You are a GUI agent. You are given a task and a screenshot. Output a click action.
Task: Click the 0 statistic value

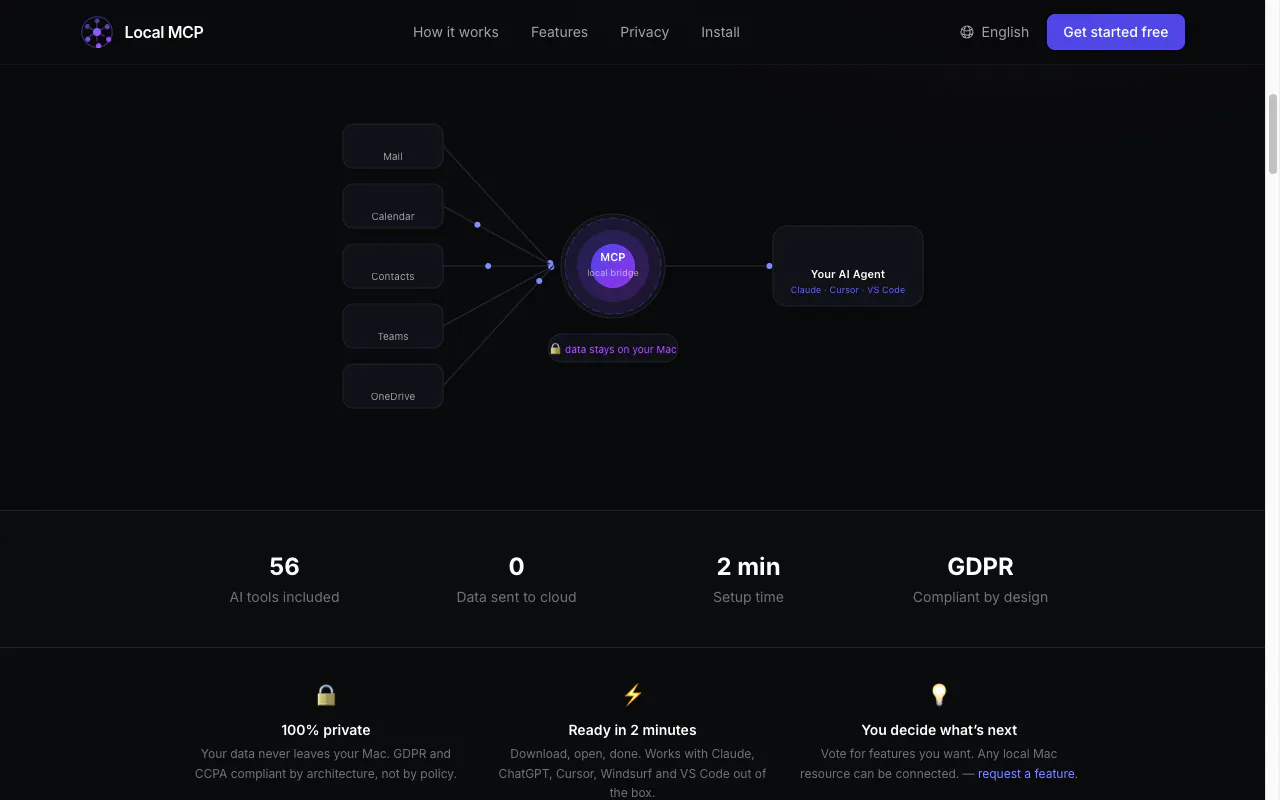(516, 566)
